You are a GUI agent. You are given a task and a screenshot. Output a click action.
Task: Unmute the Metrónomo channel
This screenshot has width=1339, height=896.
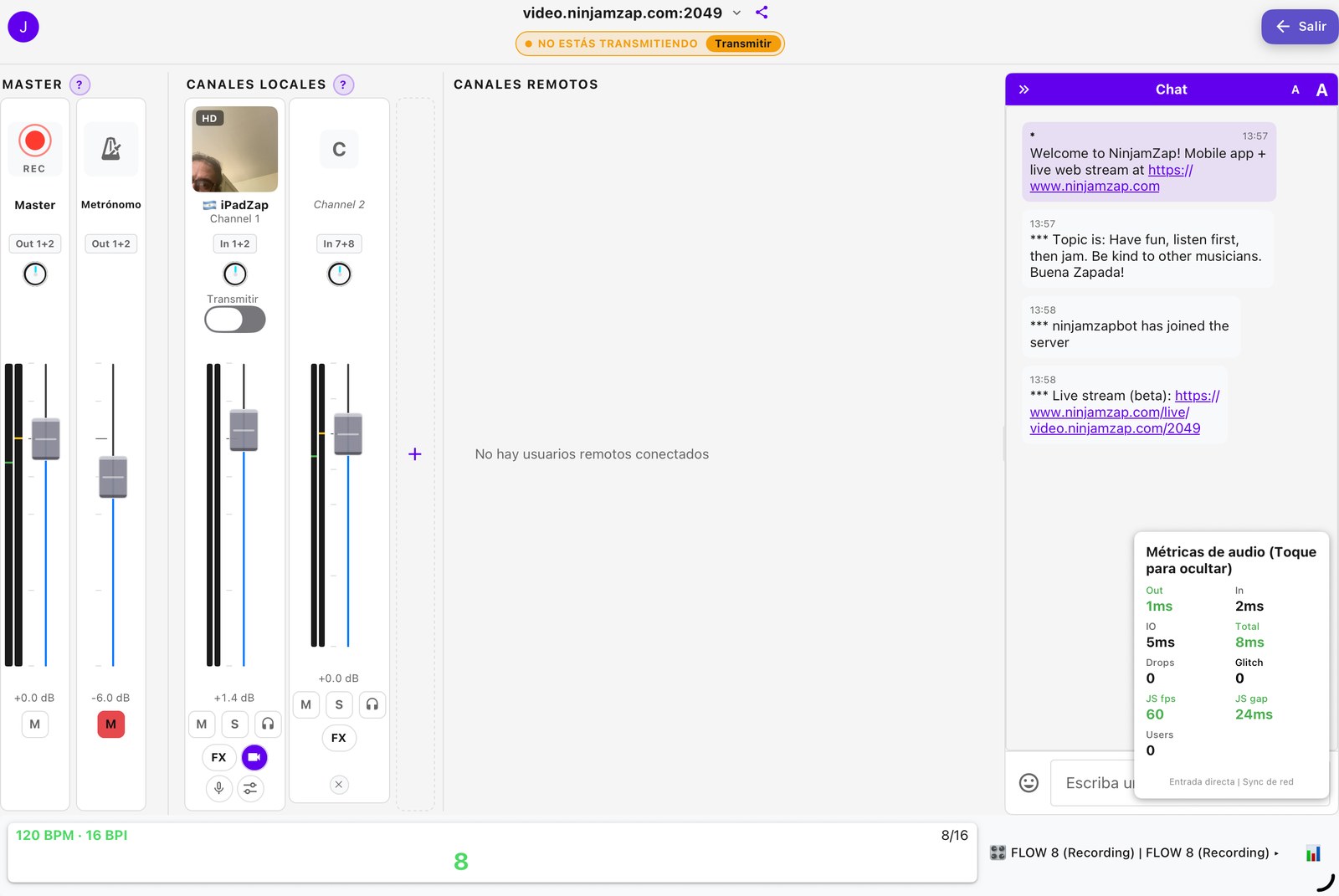click(x=111, y=724)
